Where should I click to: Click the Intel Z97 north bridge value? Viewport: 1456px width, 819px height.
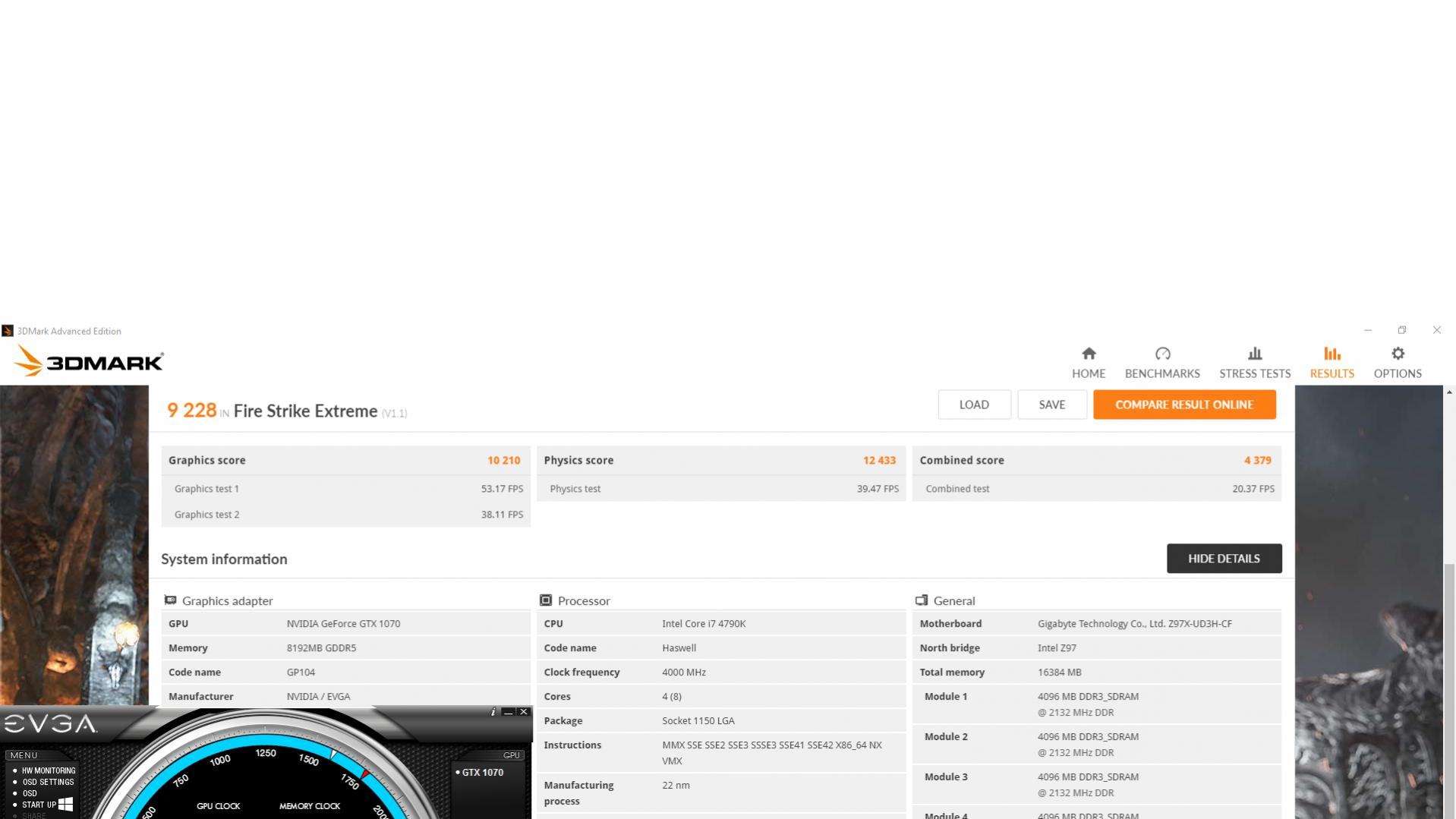click(1057, 648)
